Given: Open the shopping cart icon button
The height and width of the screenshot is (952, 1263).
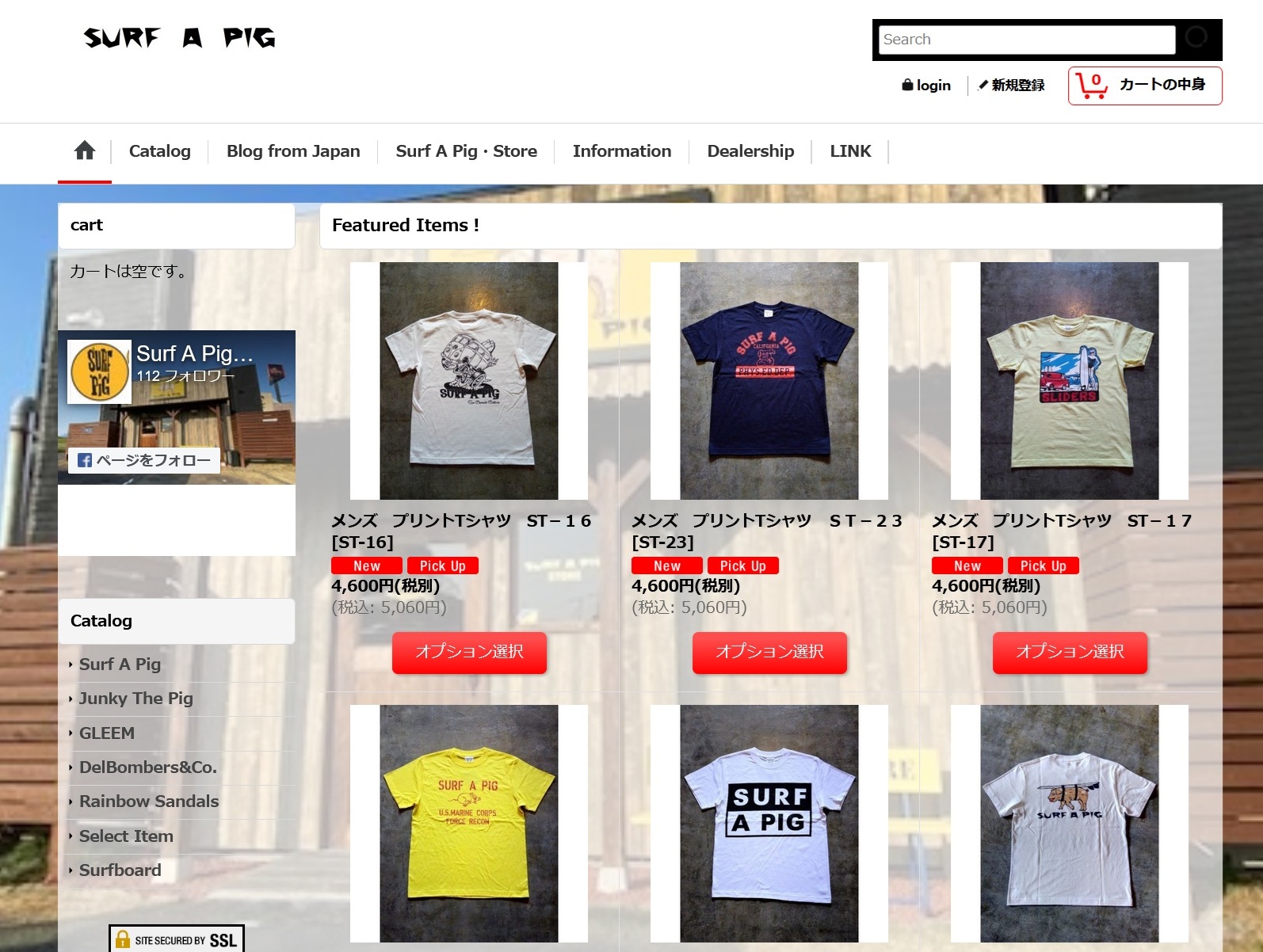Looking at the screenshot, I should click(x=1144, y=86).
